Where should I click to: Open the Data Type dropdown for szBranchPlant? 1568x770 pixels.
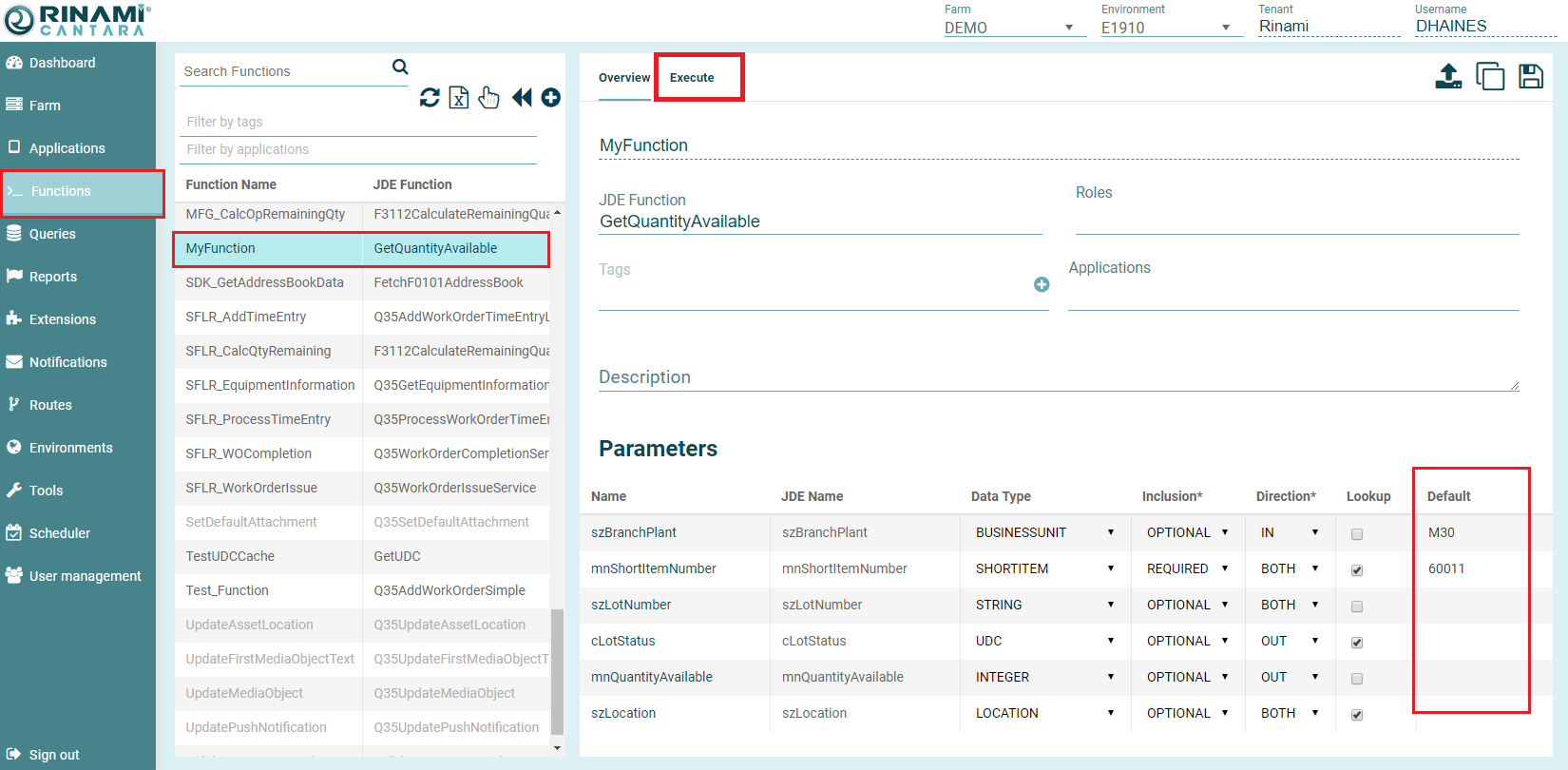pos(1045,532)
